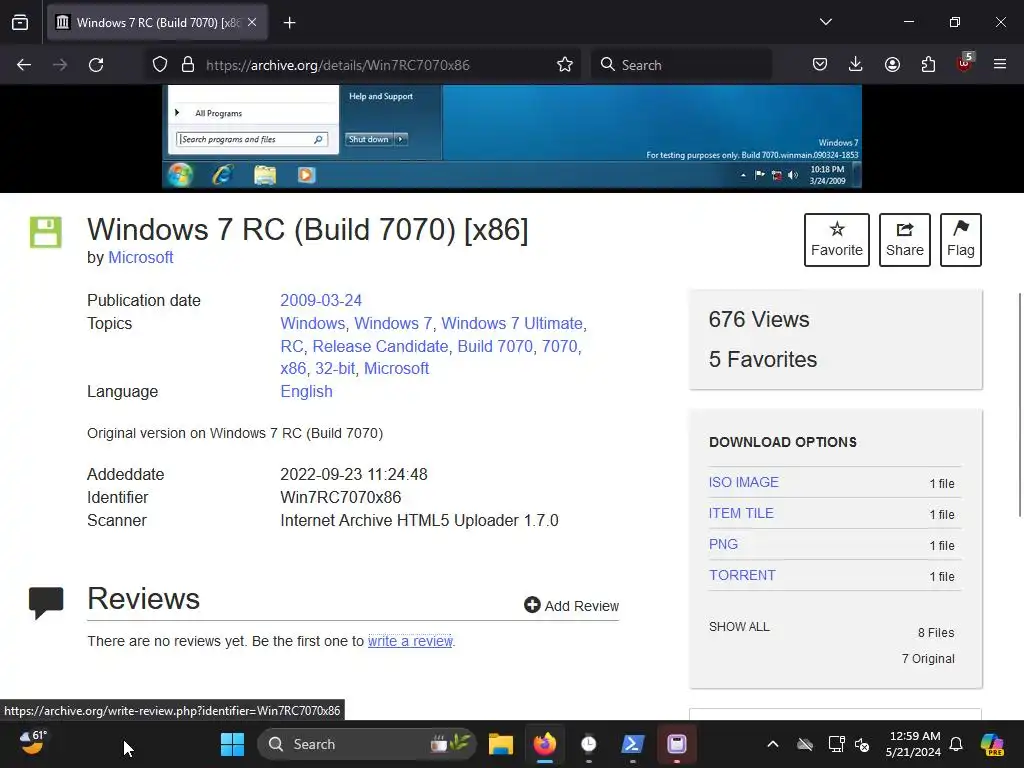Open the purple app on taskbar
The height and width of the screenshot is (768, 1024).
677,744
